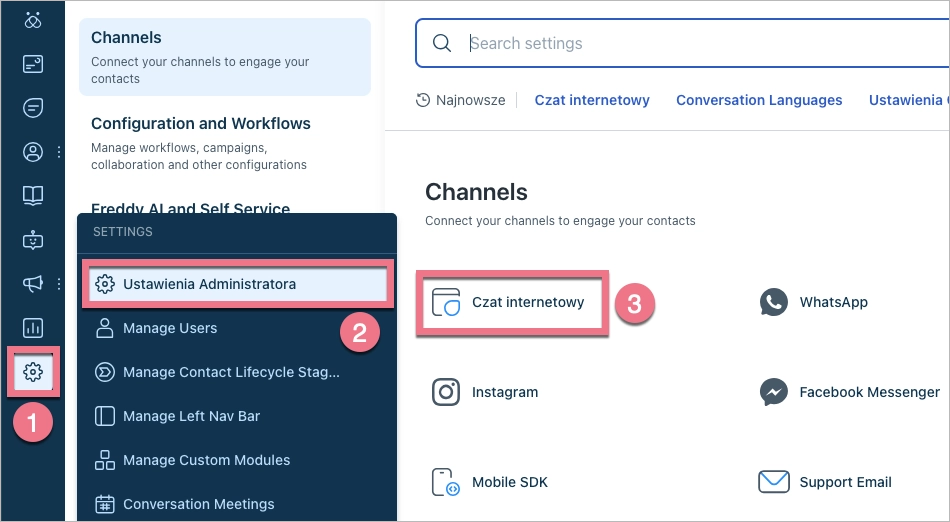Open the WhatsApp channel

pyautogui.click(x=814, y=302)
